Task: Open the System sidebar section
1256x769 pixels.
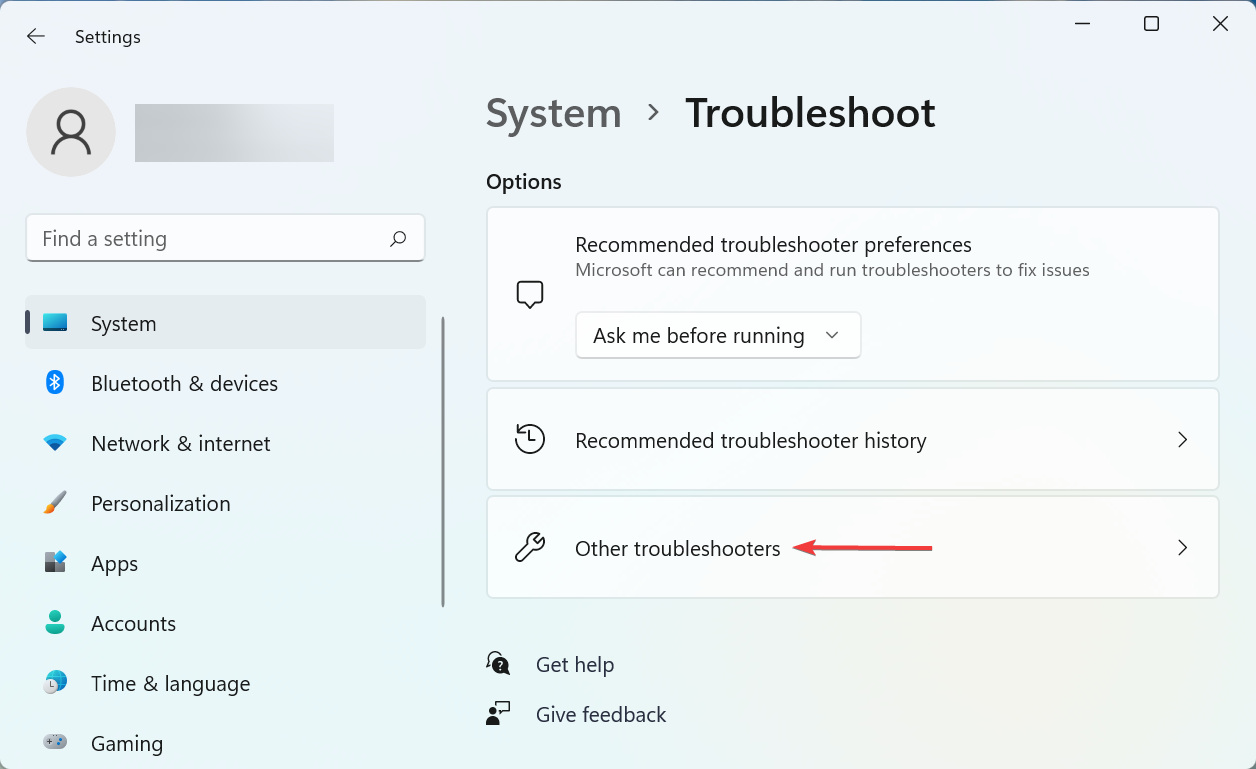Action: pyautogui.click(x=226, y=323)
